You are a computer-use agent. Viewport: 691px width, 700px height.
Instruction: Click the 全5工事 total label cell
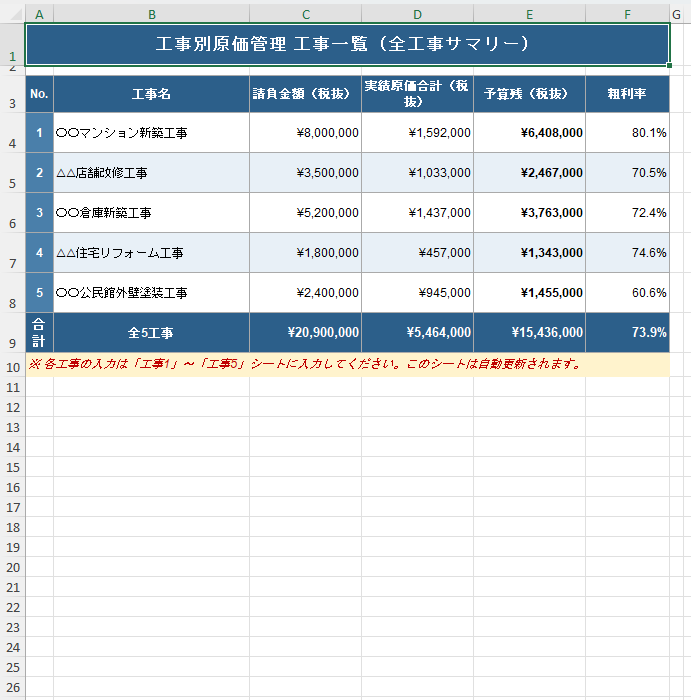151,333
